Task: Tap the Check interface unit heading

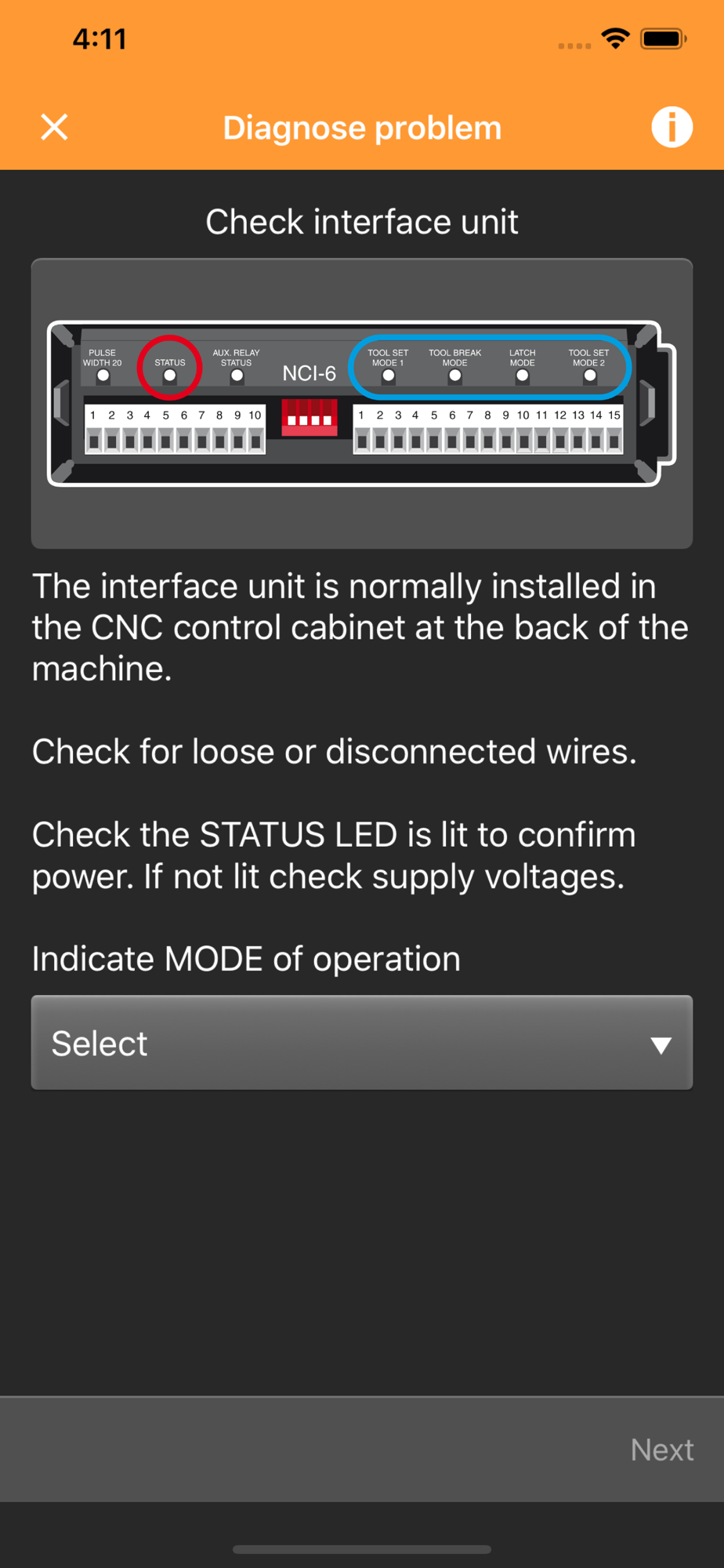Action: point(362,222)
